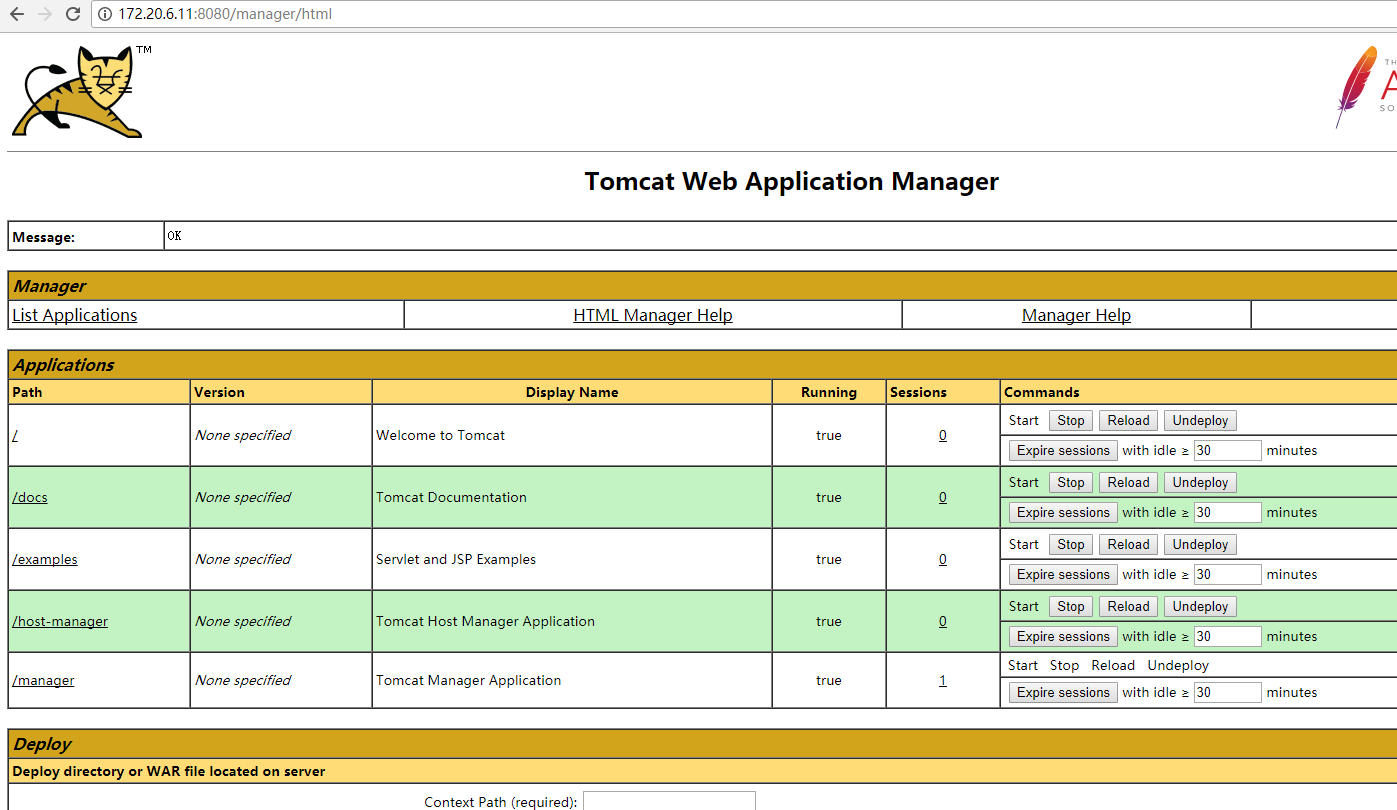The image size is (1397, 810).
Task: Undeploy the Servlet and JSP Examples app
Action: pos(1200,545)
